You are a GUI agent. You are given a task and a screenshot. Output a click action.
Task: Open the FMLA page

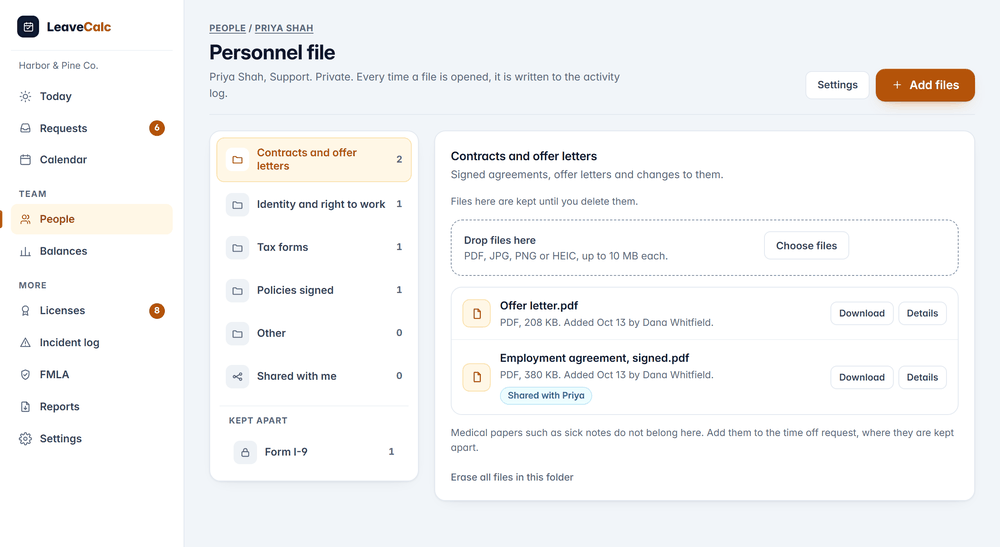click(x=92, y=374)
